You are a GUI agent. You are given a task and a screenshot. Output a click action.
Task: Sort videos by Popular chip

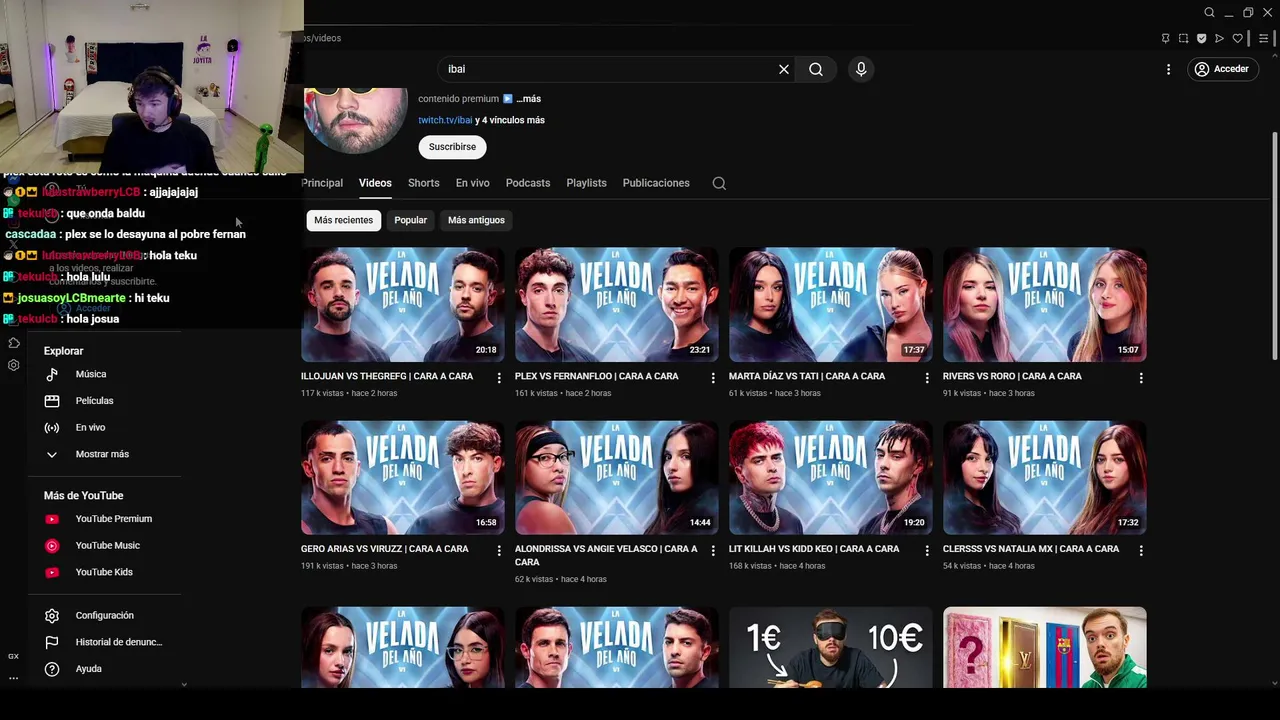(x=410, y=220)
